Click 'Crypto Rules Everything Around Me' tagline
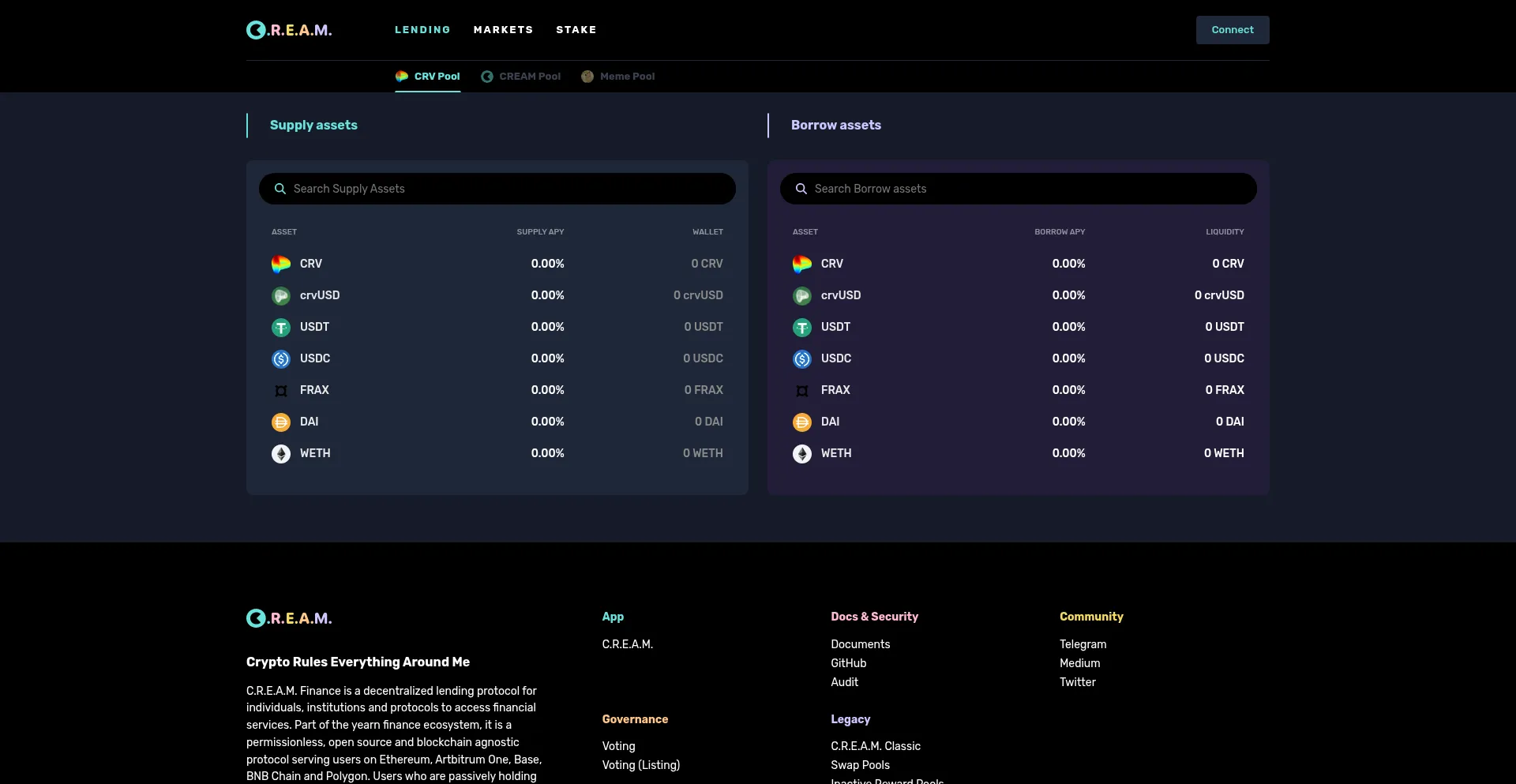 (358, 662)
